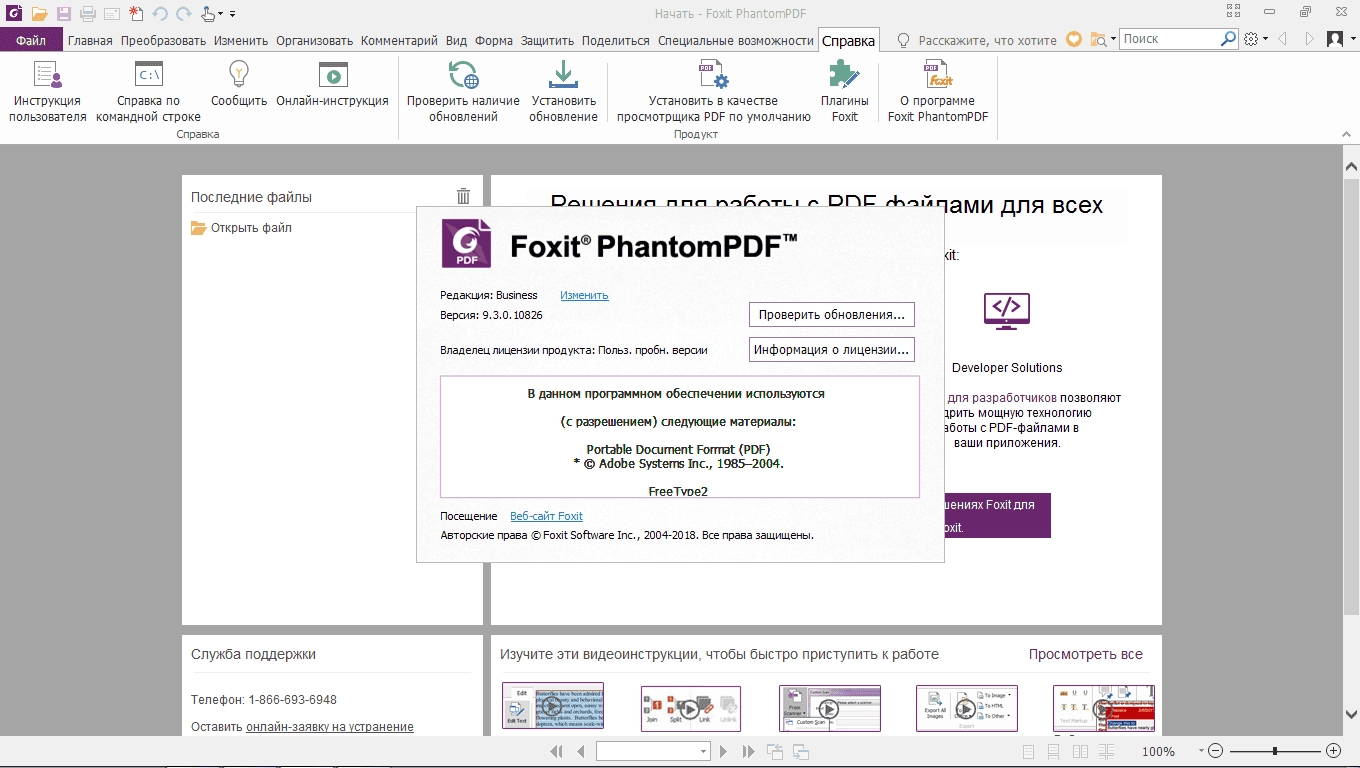1360x768 pixels.
Task: Click the vertical scrollbar up arrow
Action: pos(1350,165)
